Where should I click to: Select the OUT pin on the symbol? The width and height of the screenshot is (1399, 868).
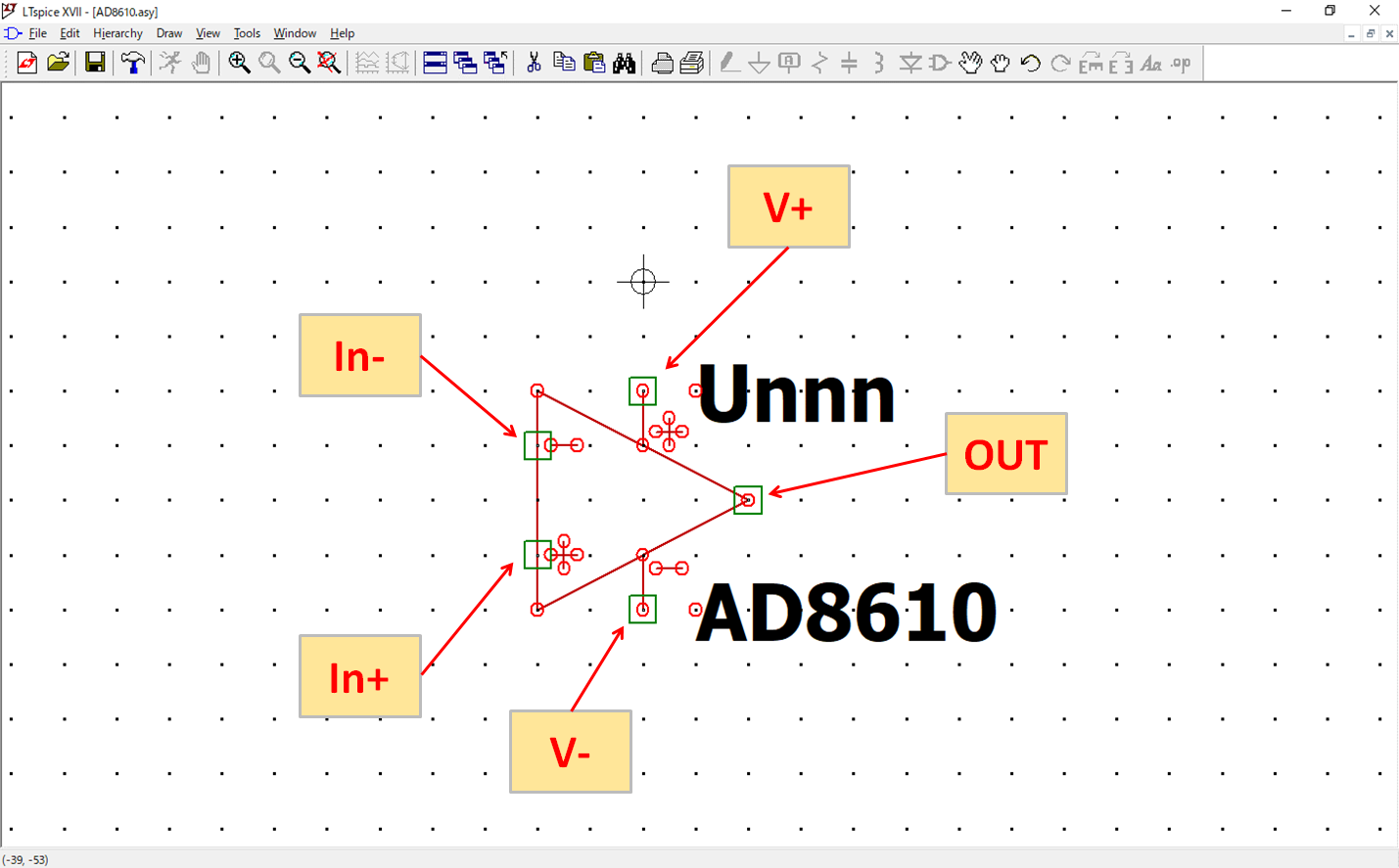[747, 499]
